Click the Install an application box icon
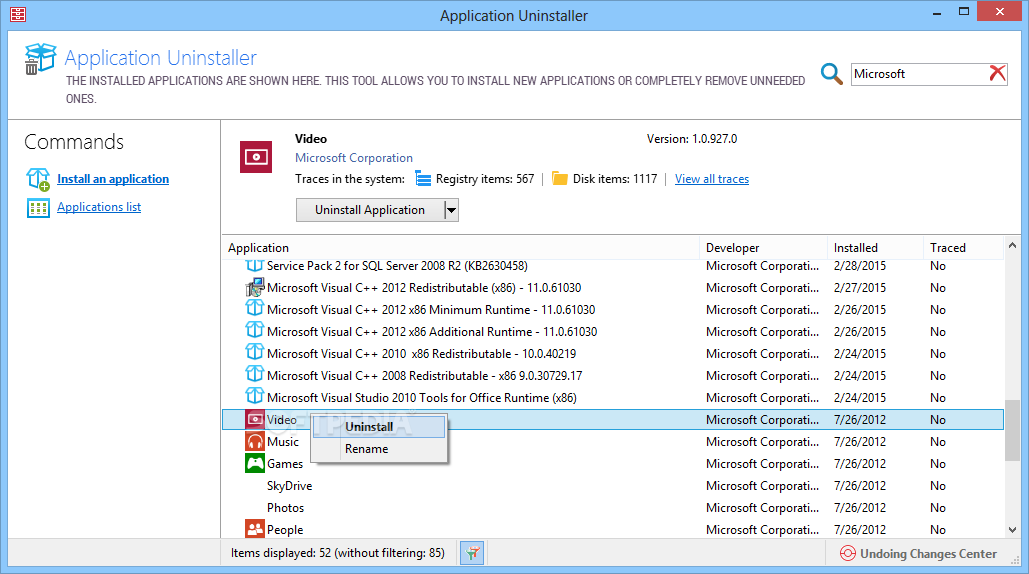 [x=38, y=179]
